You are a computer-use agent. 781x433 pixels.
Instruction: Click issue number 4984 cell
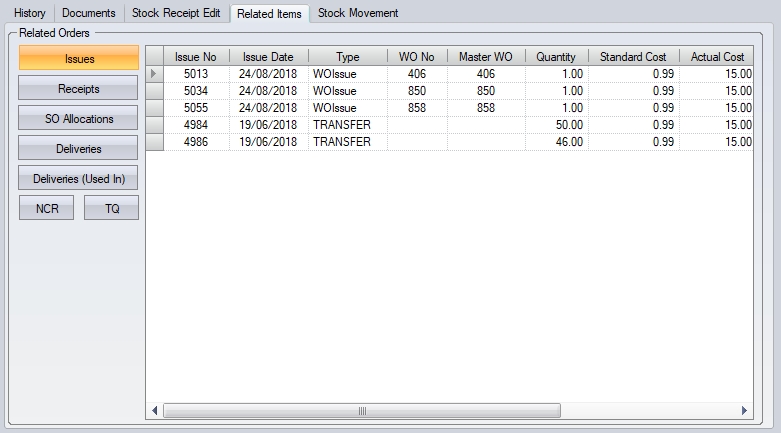[196, 125]
